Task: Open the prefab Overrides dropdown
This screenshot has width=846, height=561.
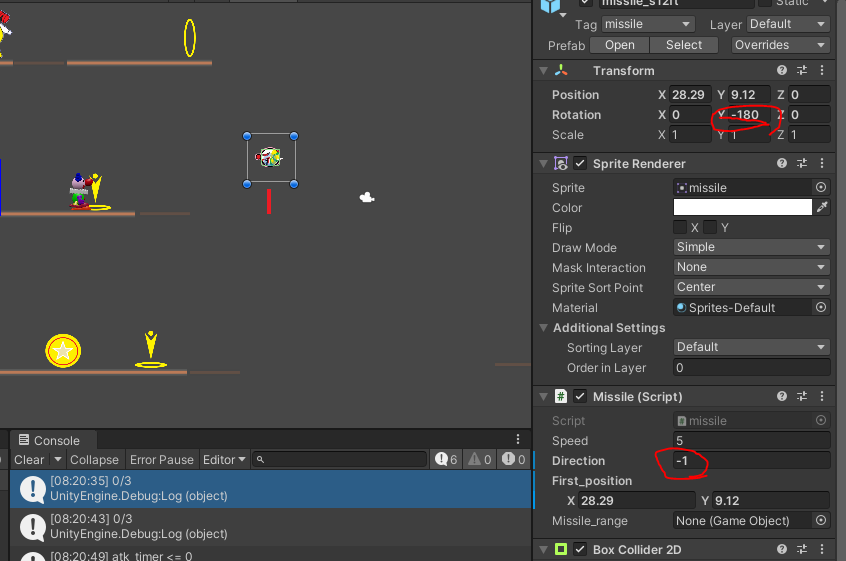Action: click(781, 45)
